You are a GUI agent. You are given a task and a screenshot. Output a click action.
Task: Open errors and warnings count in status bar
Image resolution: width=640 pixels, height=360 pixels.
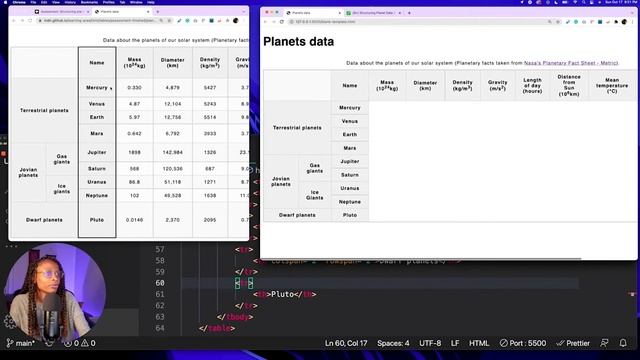pos(80,343)
